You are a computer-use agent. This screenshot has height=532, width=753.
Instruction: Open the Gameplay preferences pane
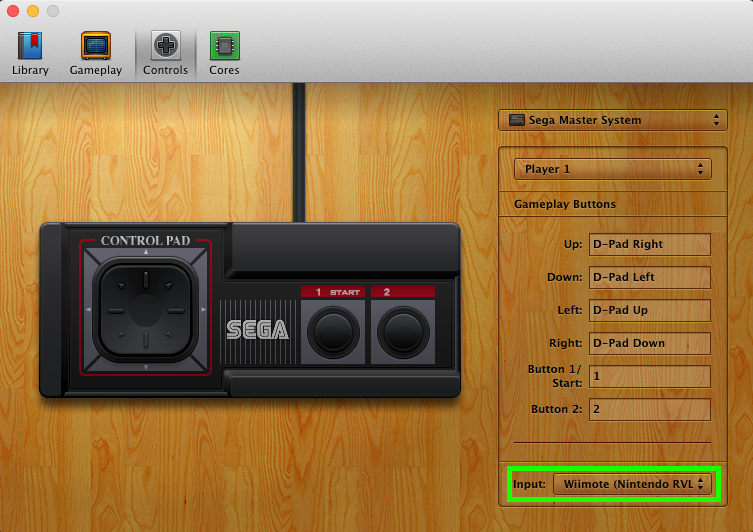pos(96,53)
